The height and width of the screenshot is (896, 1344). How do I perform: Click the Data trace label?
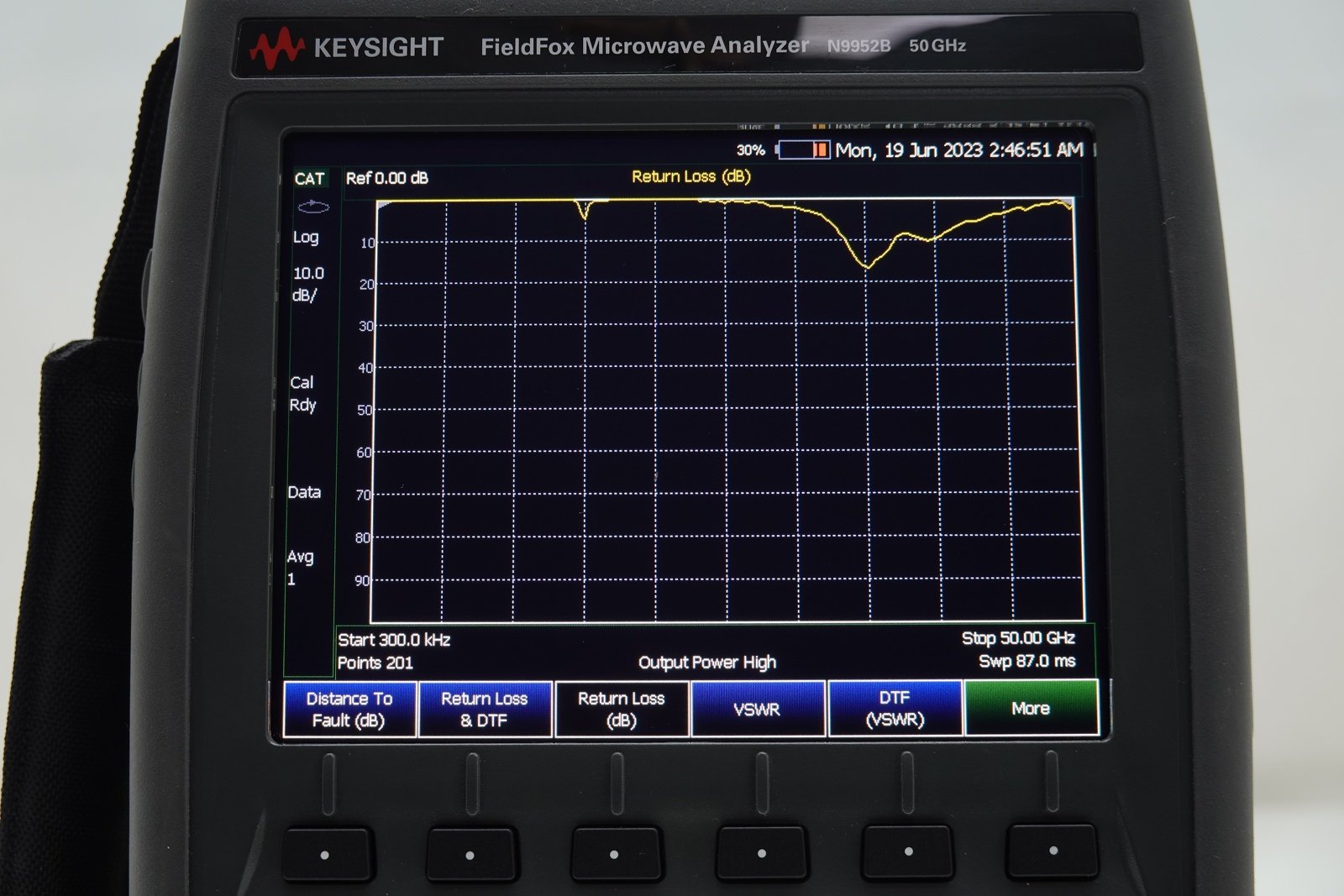(304, 492)
